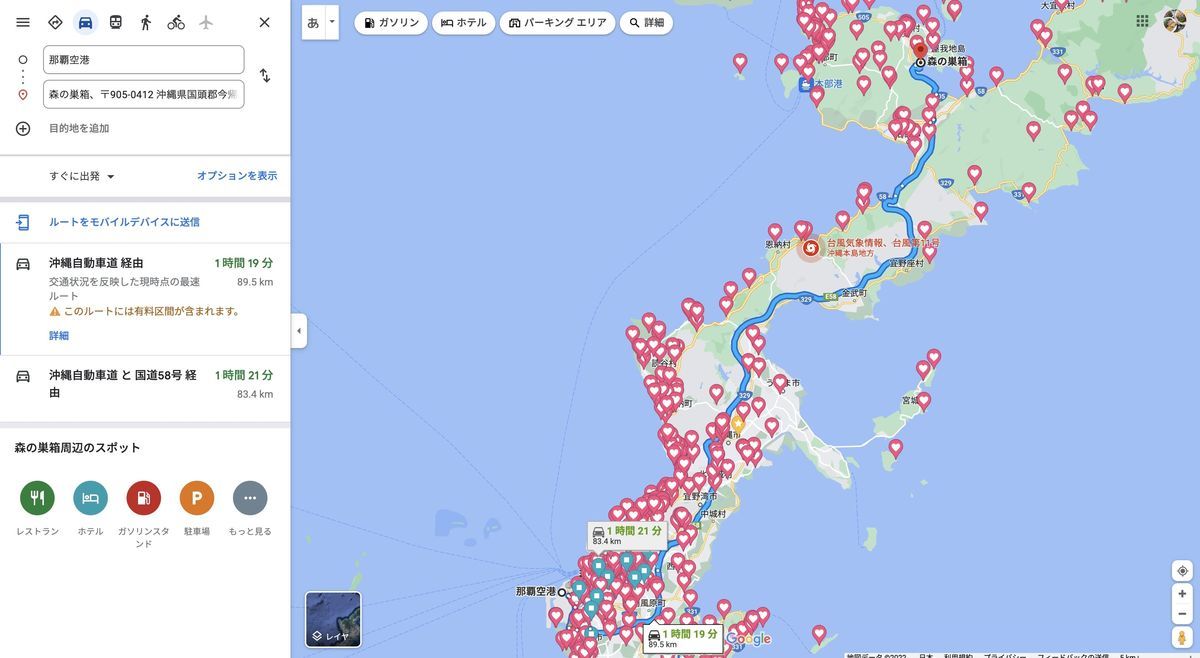Open the Google account avatar
The height and width of the screenshot is (658, 1200).
[x=1175, y=21]
